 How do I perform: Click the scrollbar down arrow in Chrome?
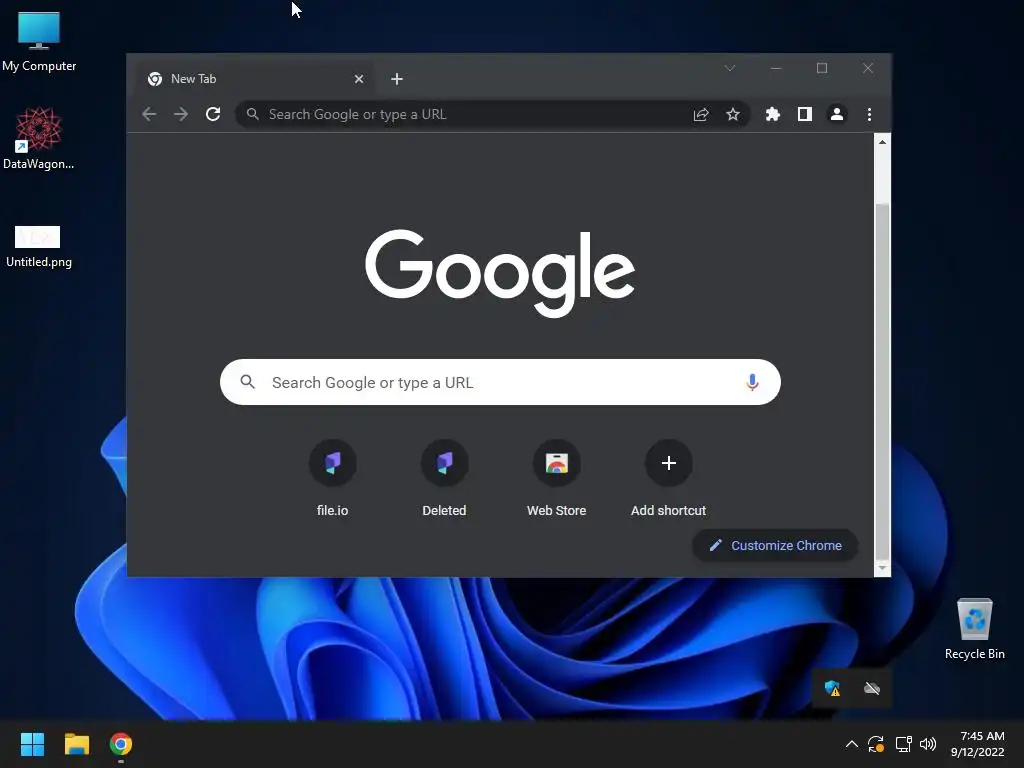coord(882,568)
